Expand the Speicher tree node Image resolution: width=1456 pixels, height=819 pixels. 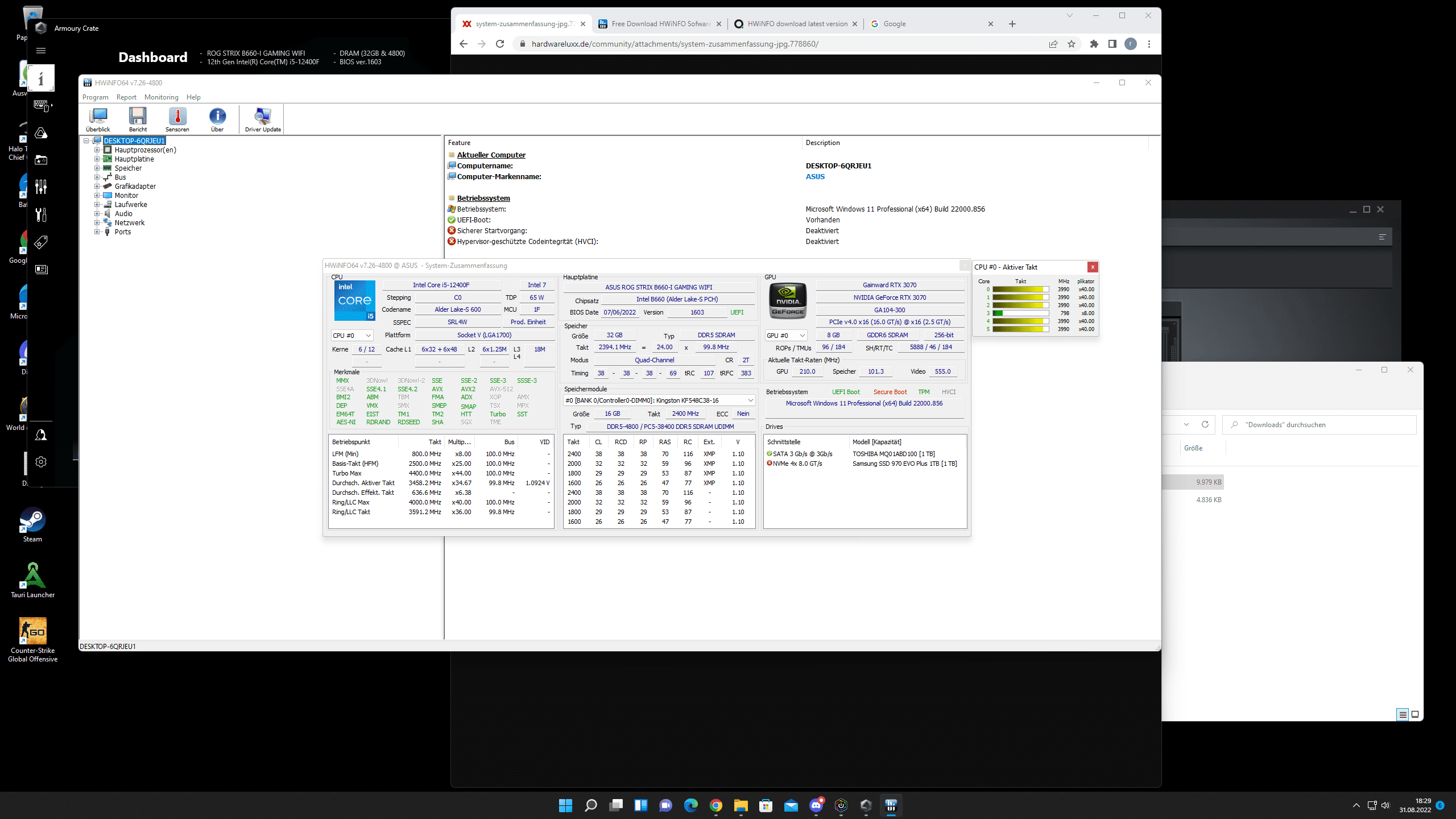97,168
